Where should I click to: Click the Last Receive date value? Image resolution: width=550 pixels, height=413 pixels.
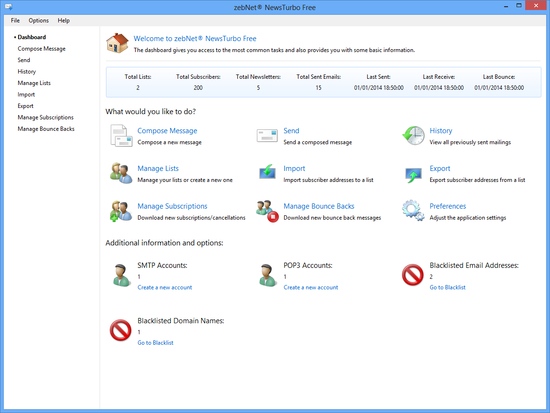click(x=439, y=88)
